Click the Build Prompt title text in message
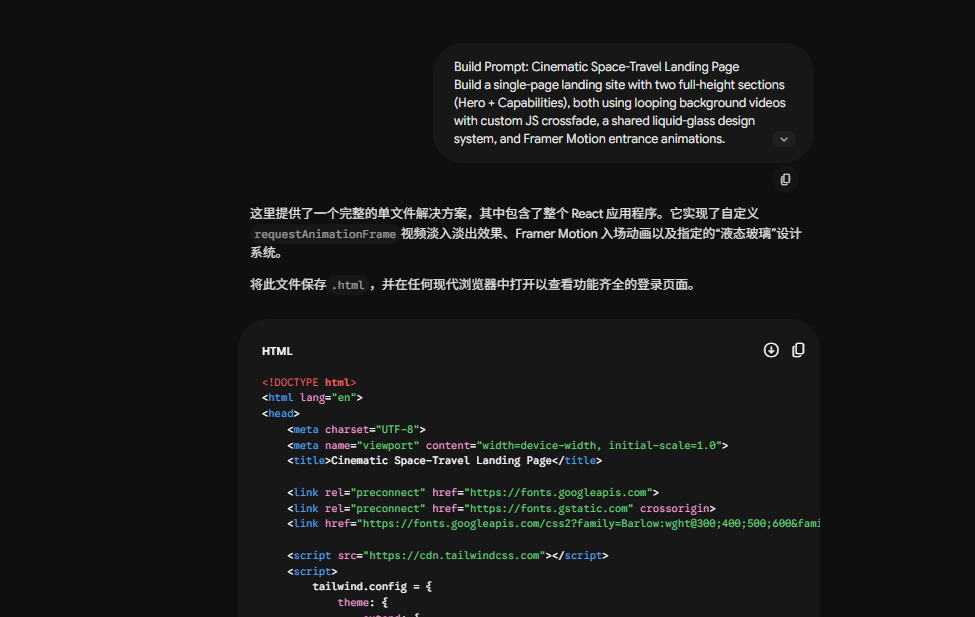This screenshot has height=617, width=975. (x=596, y=67)
